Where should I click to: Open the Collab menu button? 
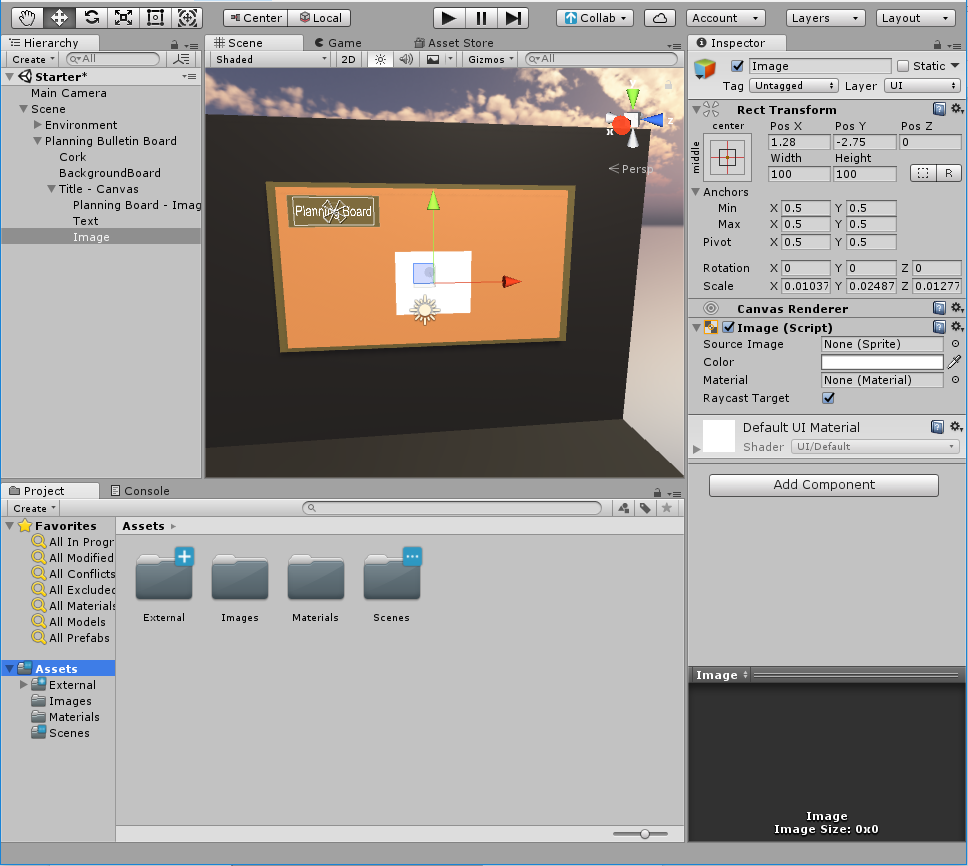(x=595, y=18)
